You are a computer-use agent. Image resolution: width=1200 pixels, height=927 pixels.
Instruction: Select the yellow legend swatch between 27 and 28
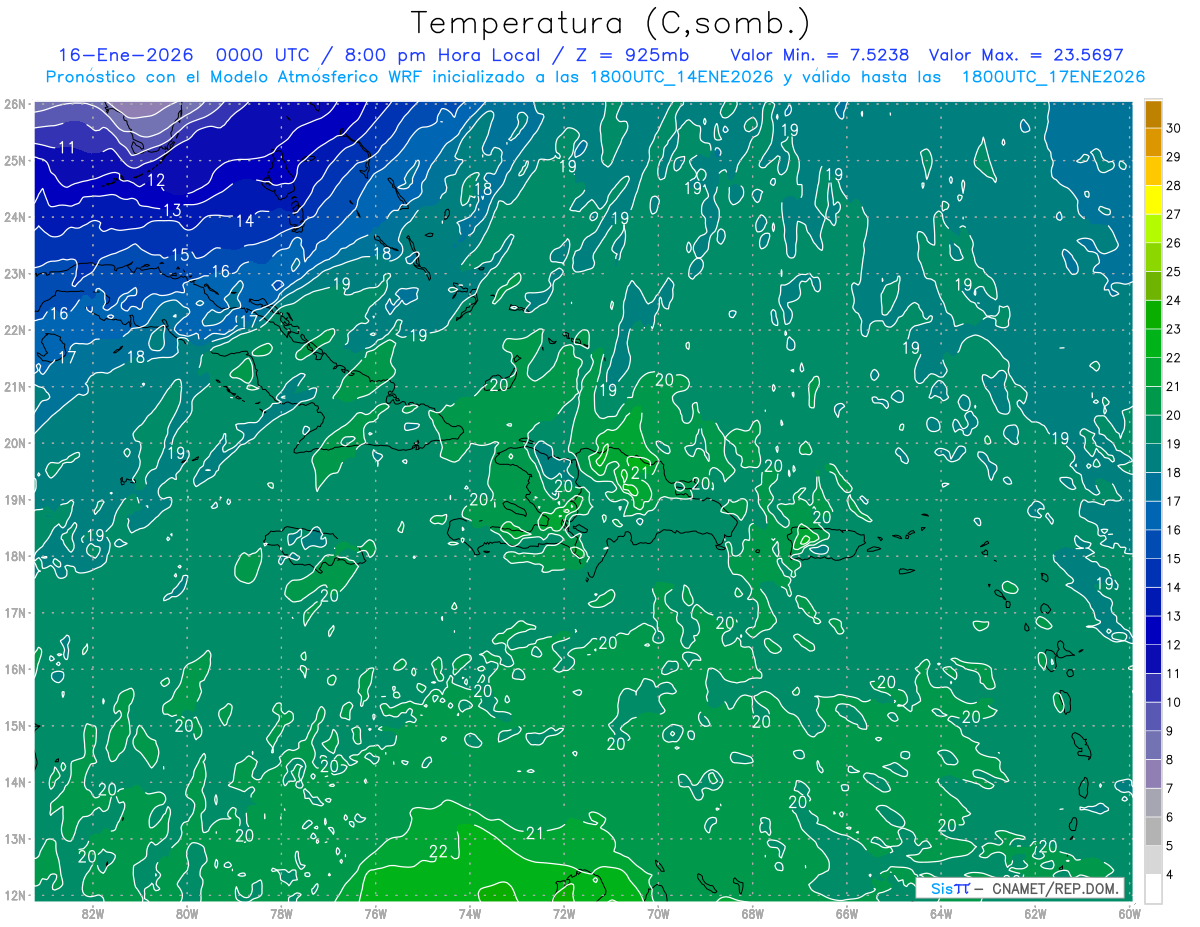(x=1153, y=200)
